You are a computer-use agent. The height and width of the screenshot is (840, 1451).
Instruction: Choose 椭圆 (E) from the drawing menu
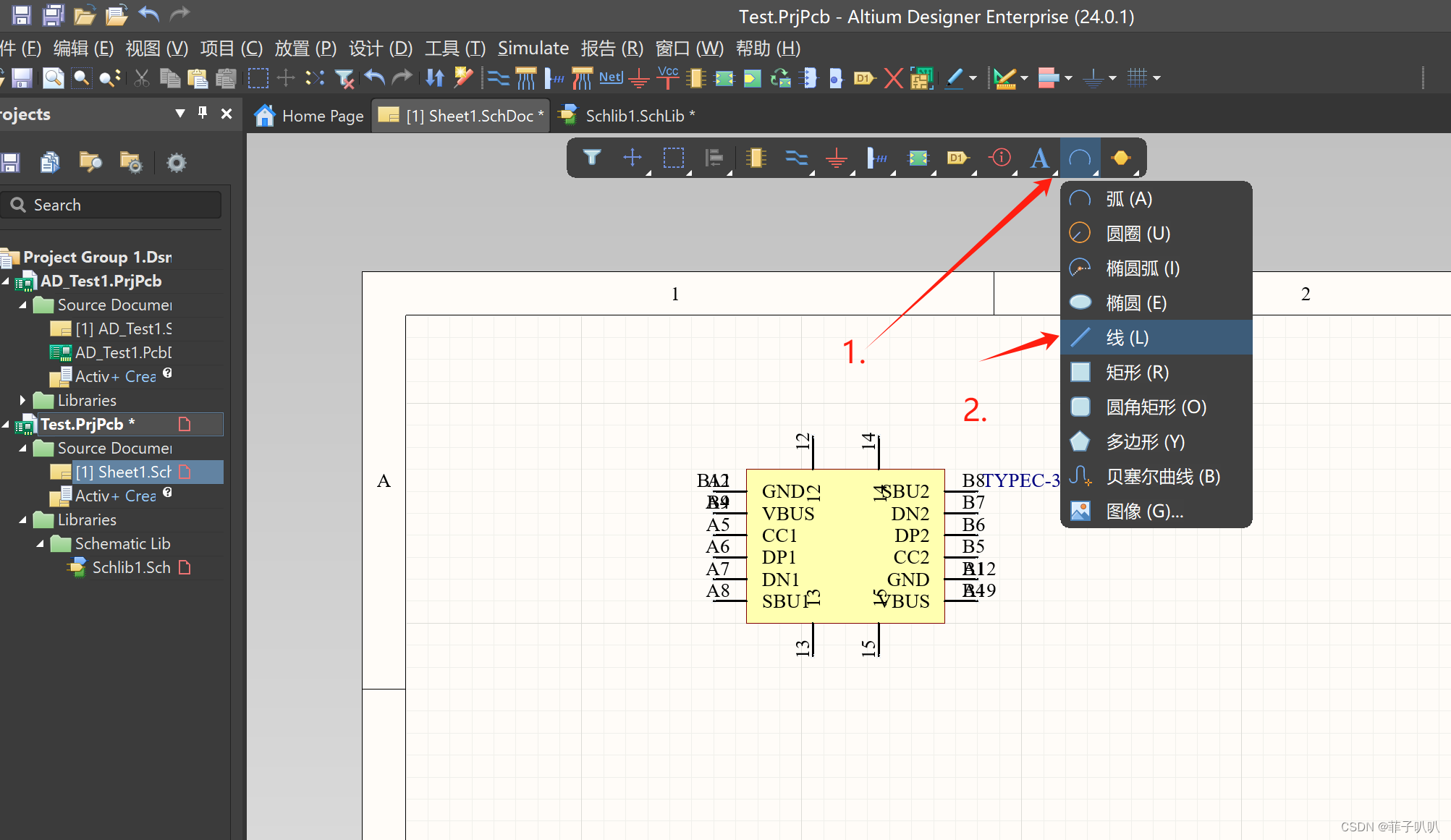1156,302
